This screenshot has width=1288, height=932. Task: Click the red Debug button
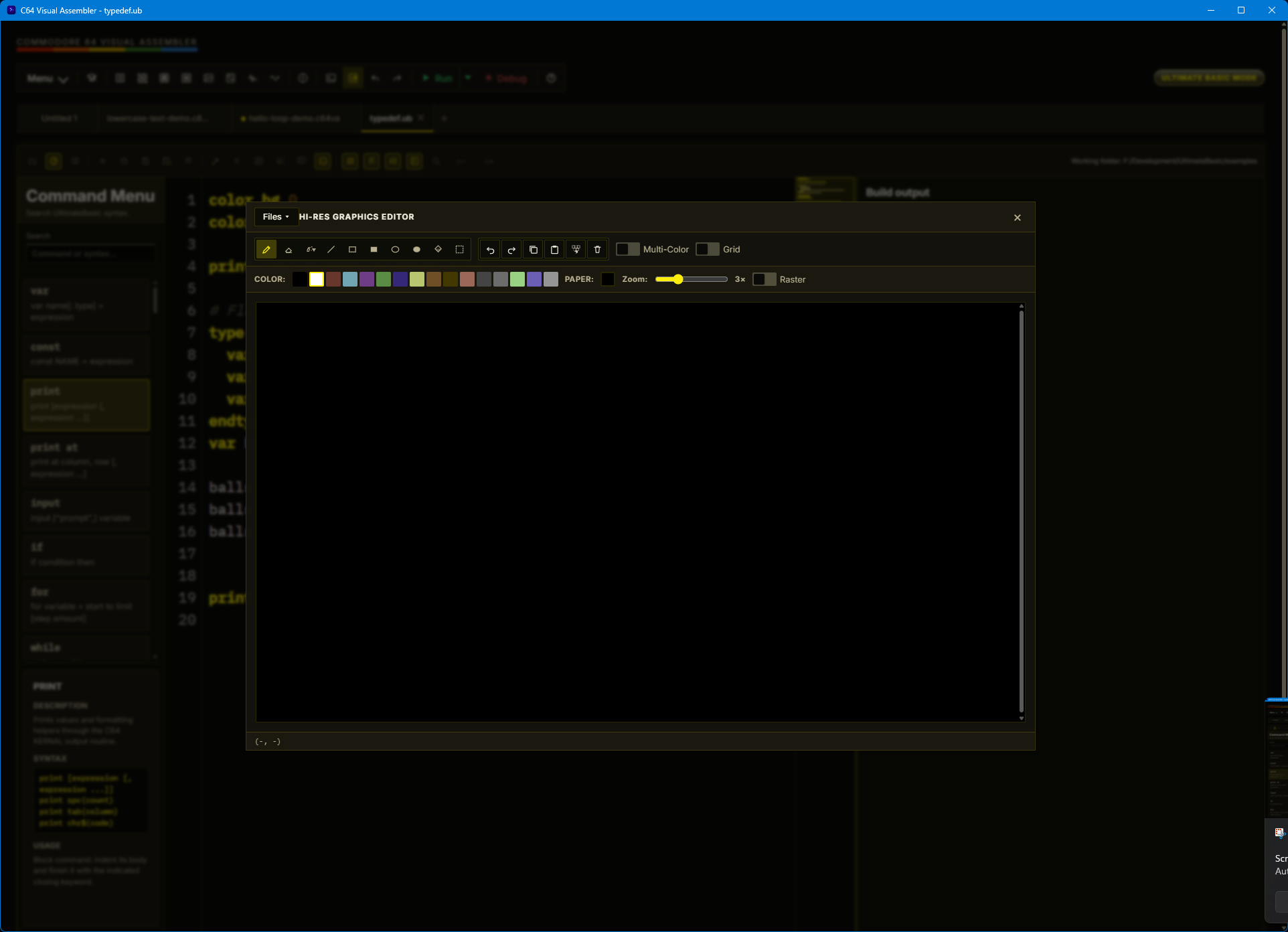point(506,78)
